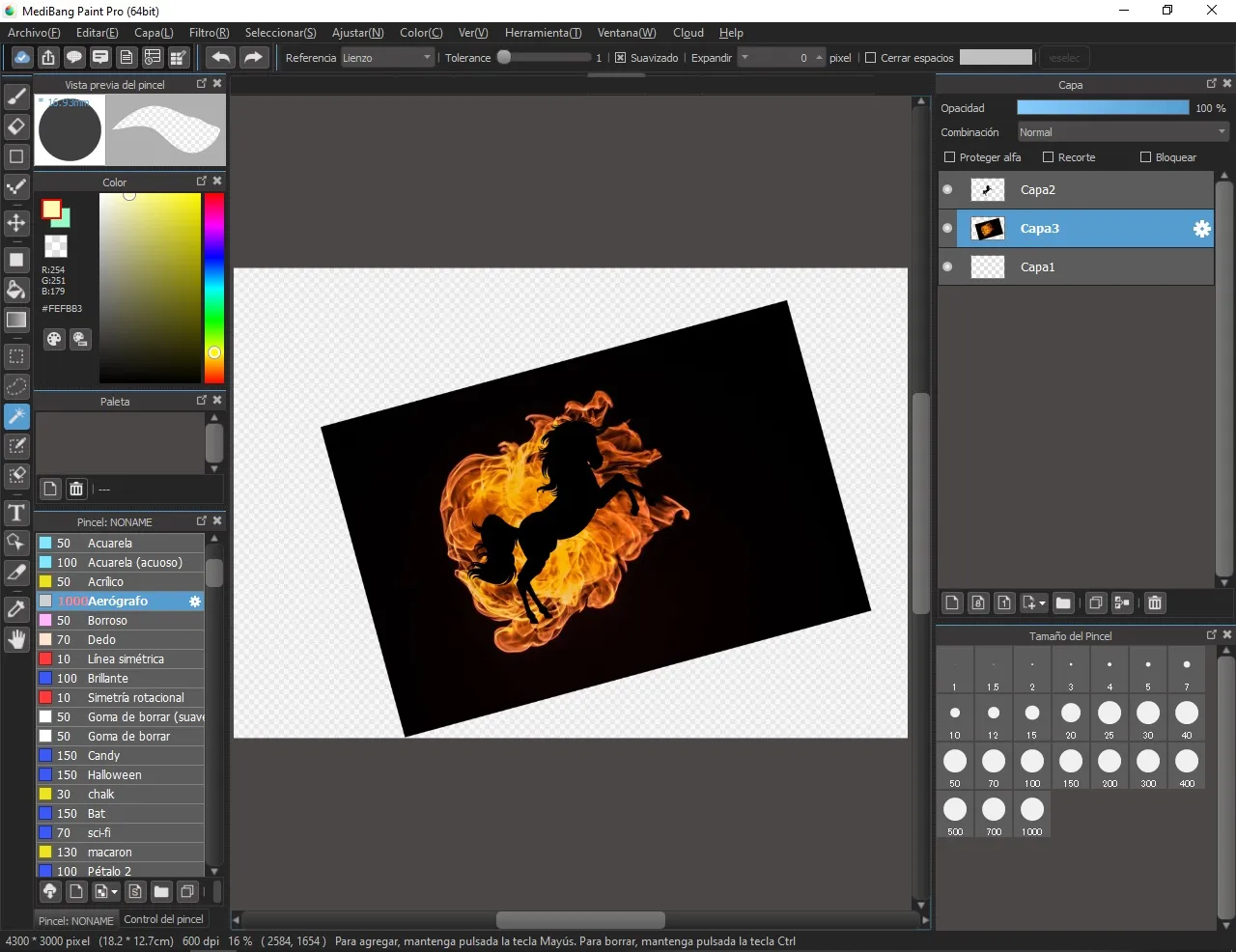Open the add-layer dropdown arrow in Capa panel
This screenshot has height=952, width=1236.
click(1042, 603)
